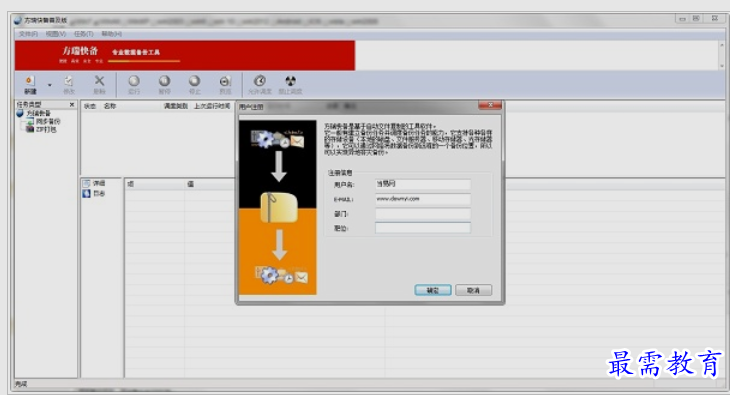730x395 pixels.
Task: Click the 新建 new task toolbar icon
Action: coord(30,85)
